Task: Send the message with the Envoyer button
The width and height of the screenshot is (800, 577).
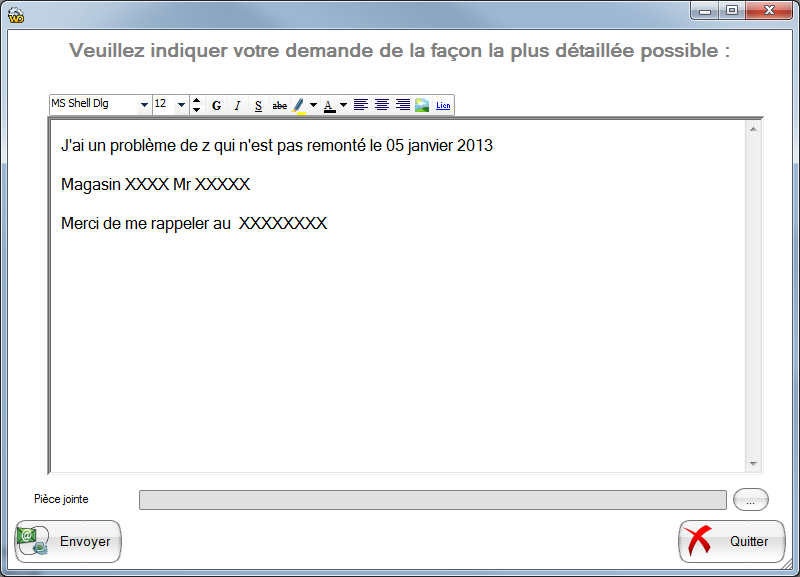Action: click(x=67, y=541)
